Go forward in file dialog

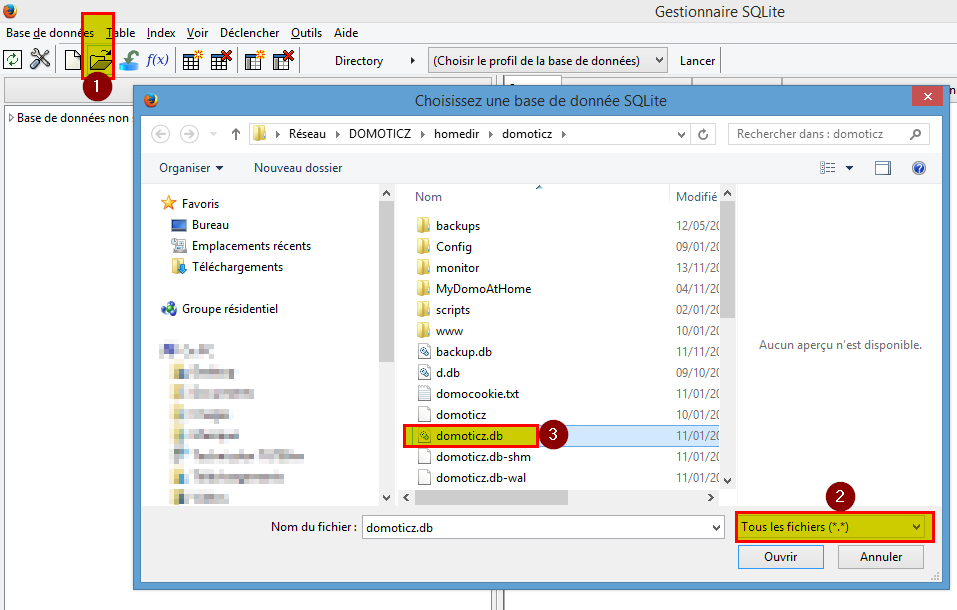189,134
